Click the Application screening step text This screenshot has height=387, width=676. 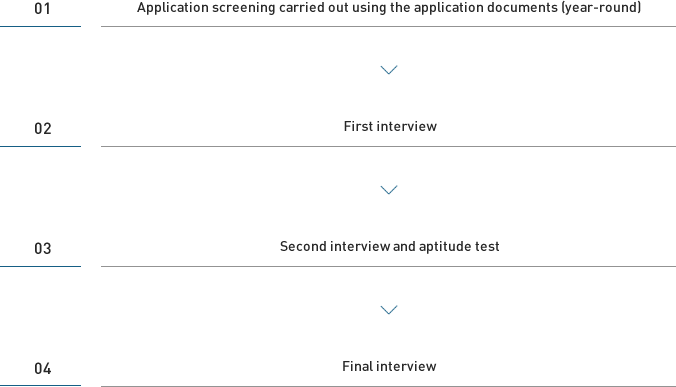point(389,8)
